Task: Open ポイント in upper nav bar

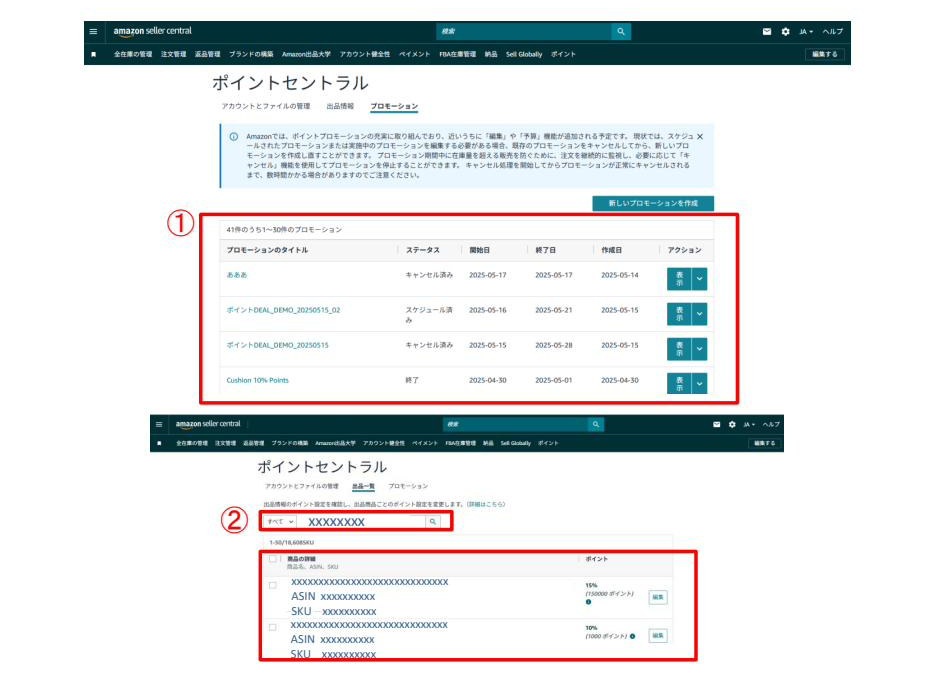Action: (563, 54)
